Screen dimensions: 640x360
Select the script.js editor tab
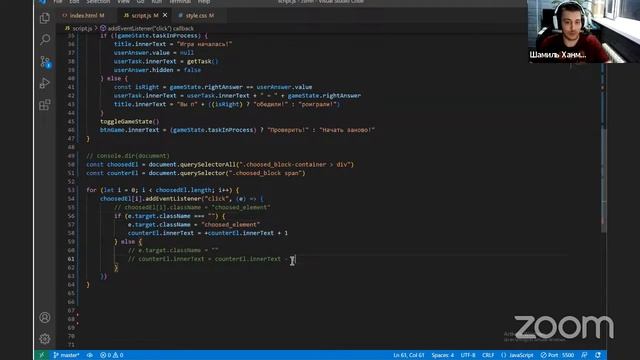141,16
